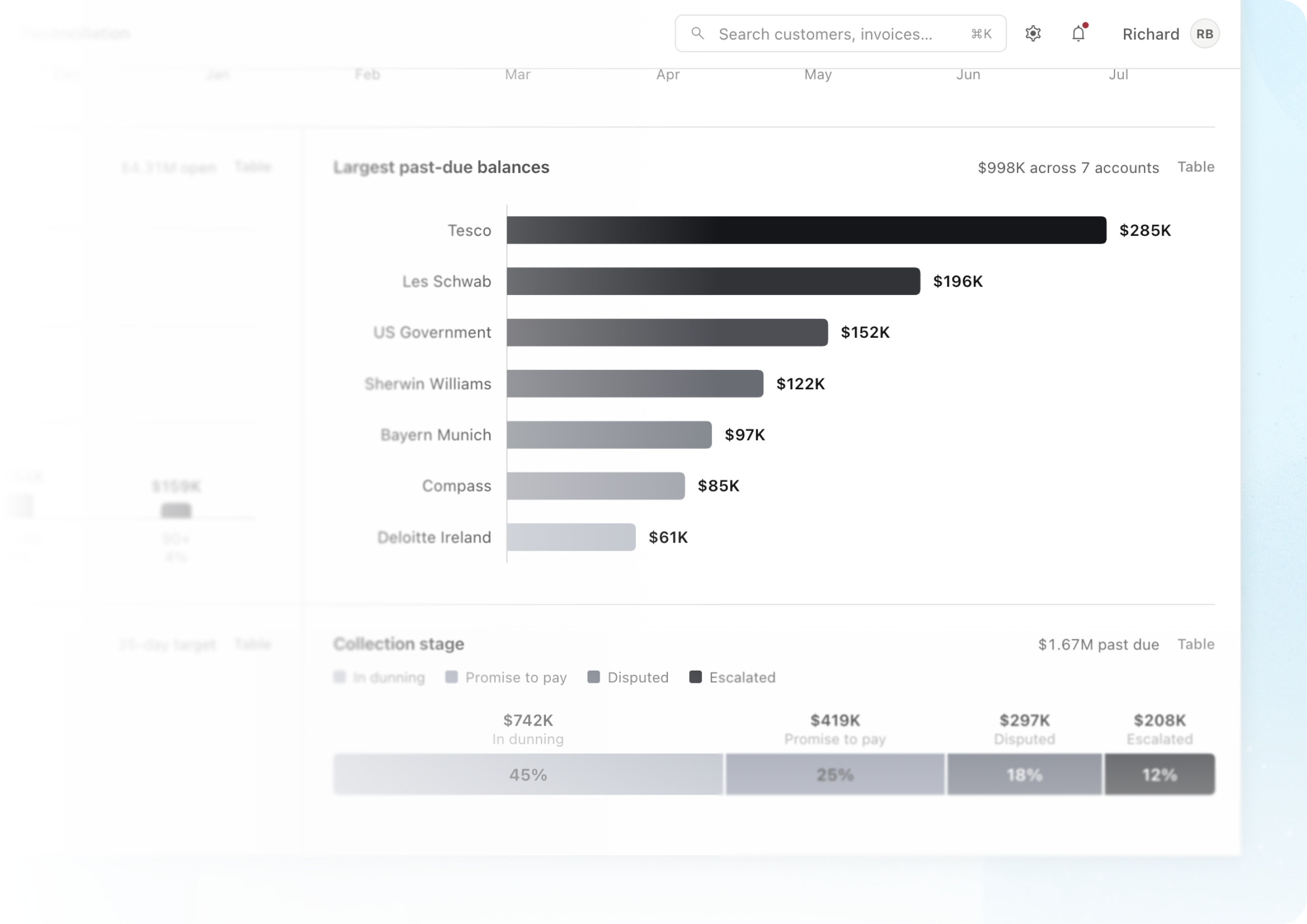
Task: Click the $998K across 7 accounts summary
Action: [1068, 168]
